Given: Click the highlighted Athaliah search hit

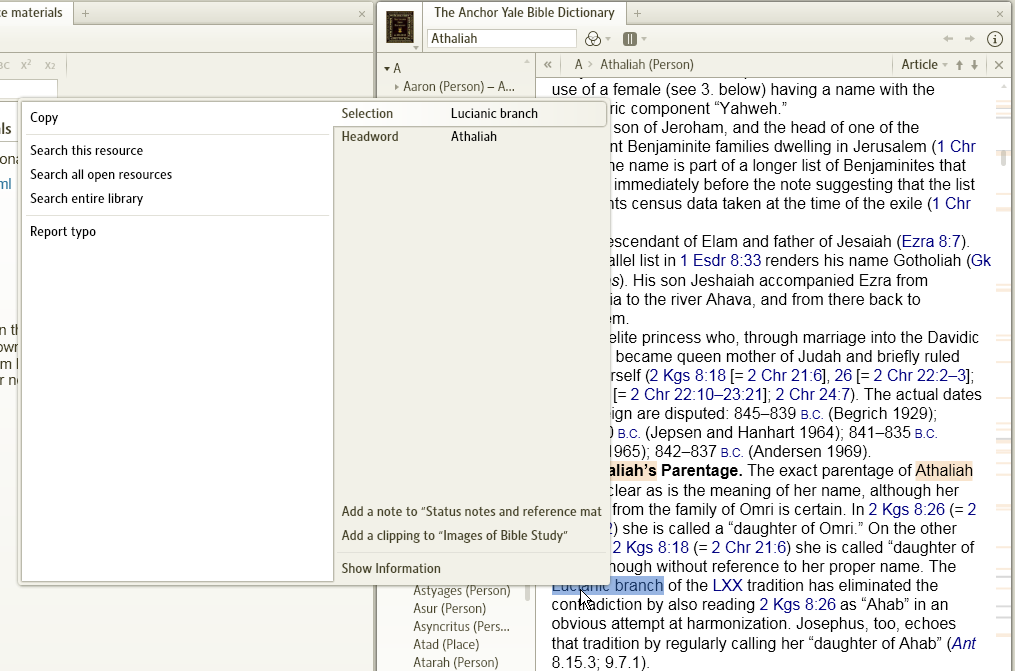Looking at the screenshot, I should click(x=944, y=471).
